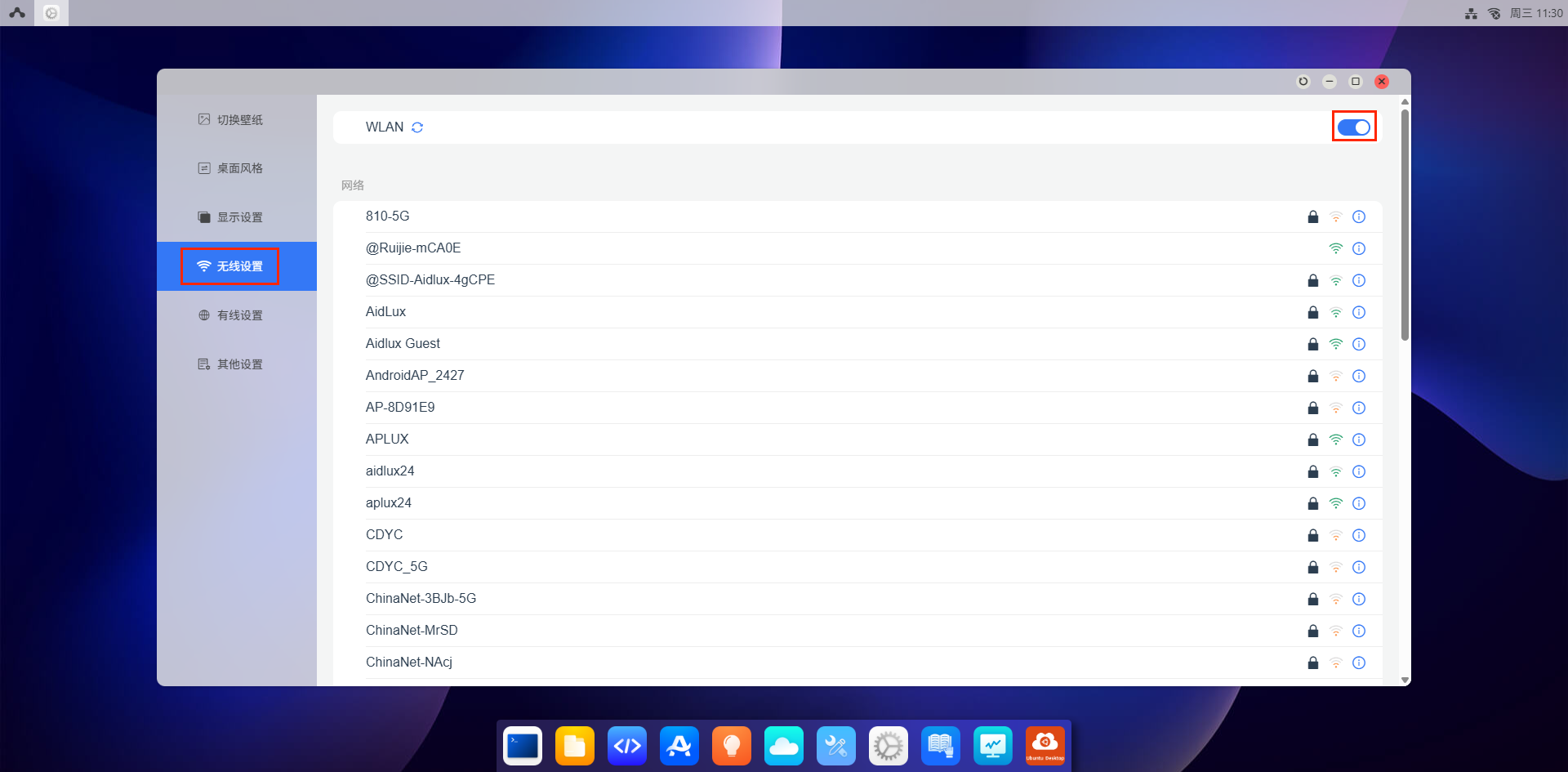
Task: Click the WLAN refresh icon next to label
Action: [x=417, y=127]
